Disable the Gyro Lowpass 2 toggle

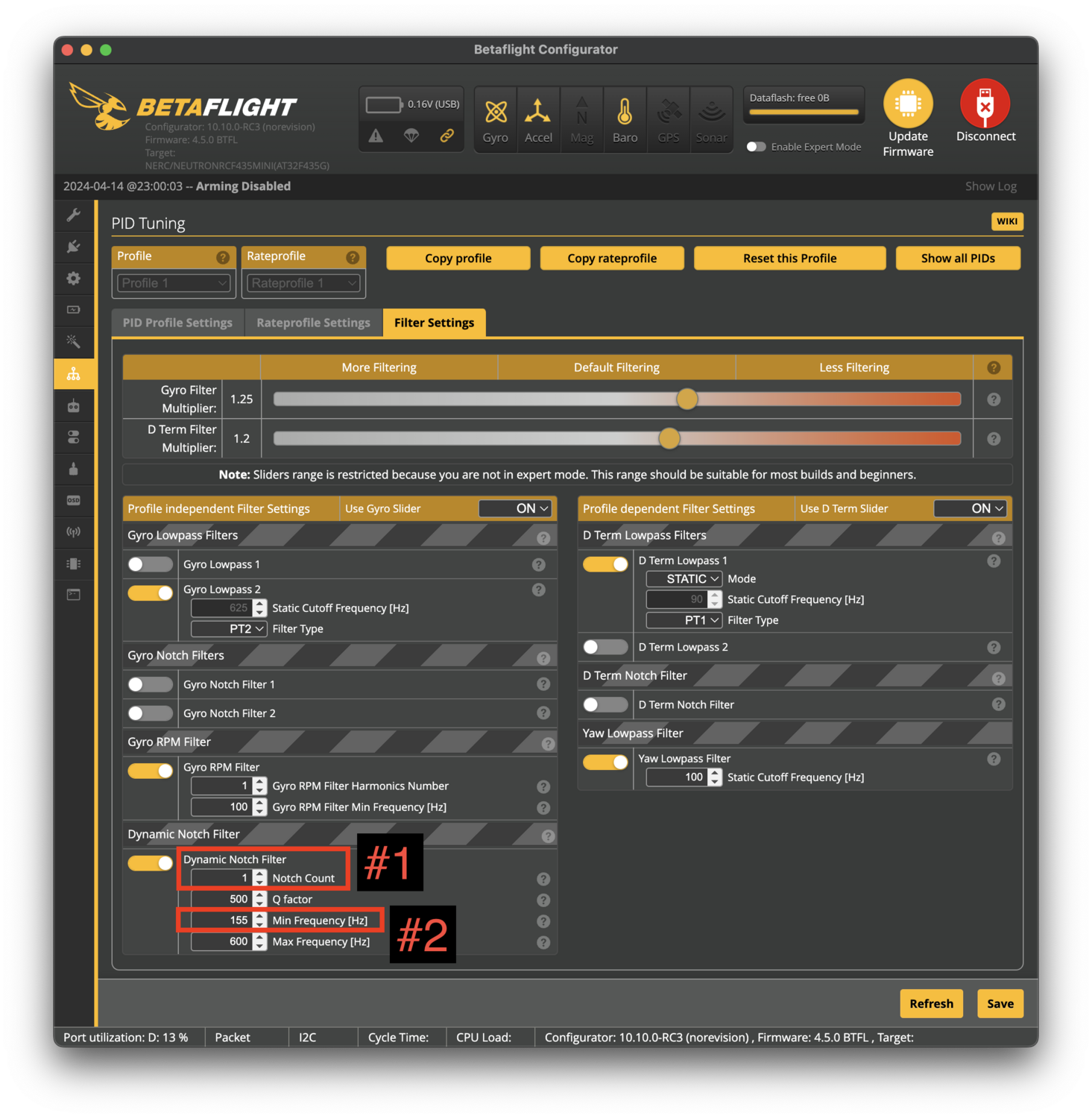click(x=150, y=593)
